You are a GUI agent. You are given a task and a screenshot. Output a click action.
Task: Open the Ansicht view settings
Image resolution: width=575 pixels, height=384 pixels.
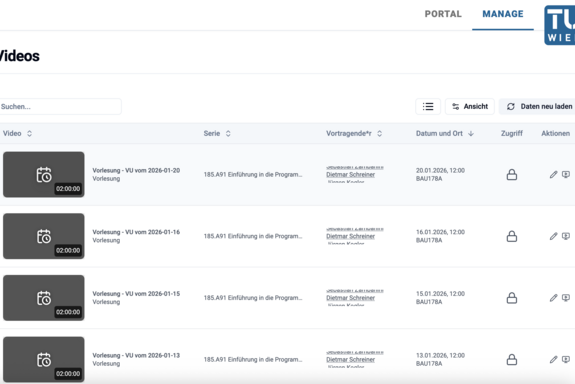tap(470, 106)
